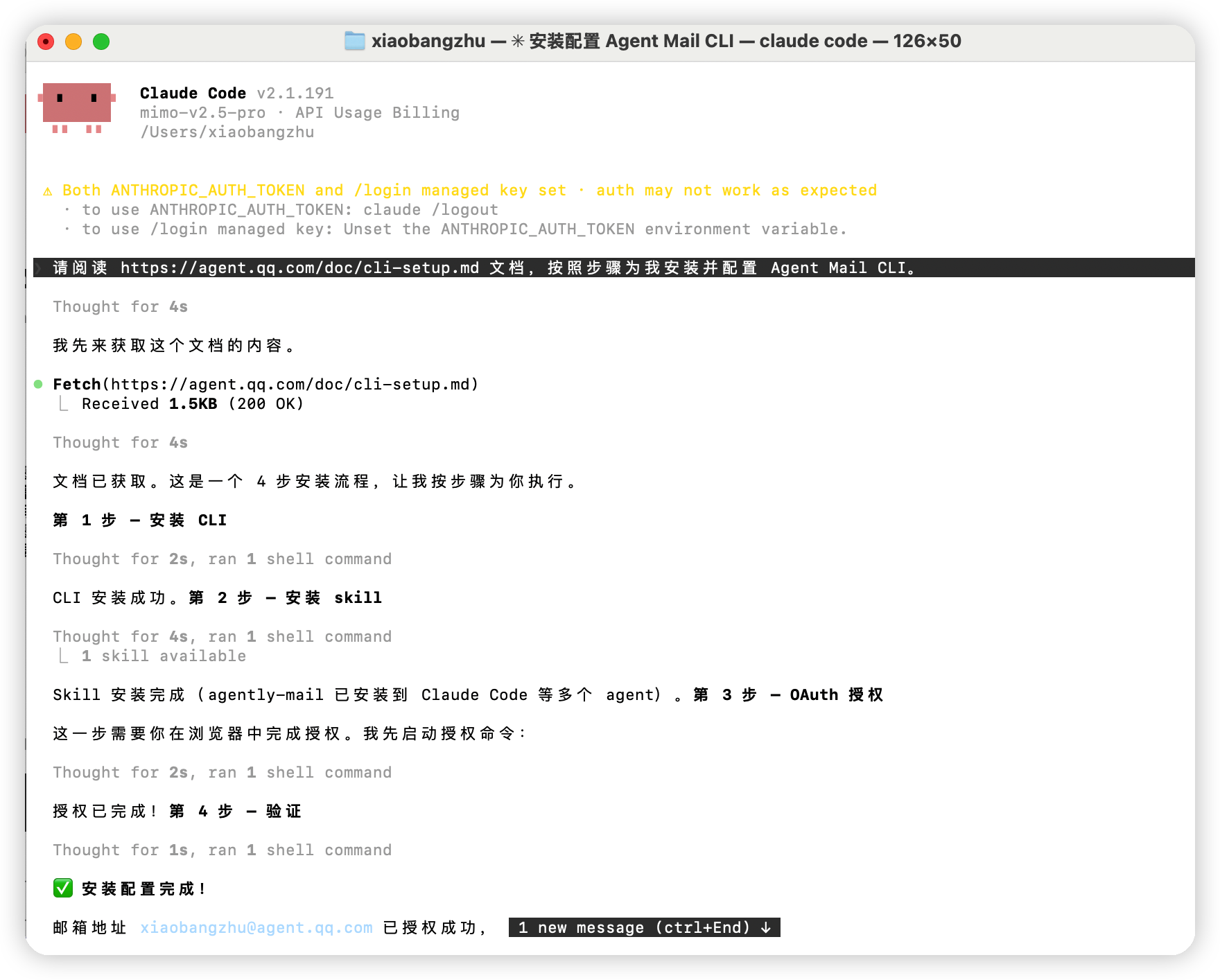Click the yellow minimize window button
The height and width of the screenshot is (980, 1220).
click(73, 42)
